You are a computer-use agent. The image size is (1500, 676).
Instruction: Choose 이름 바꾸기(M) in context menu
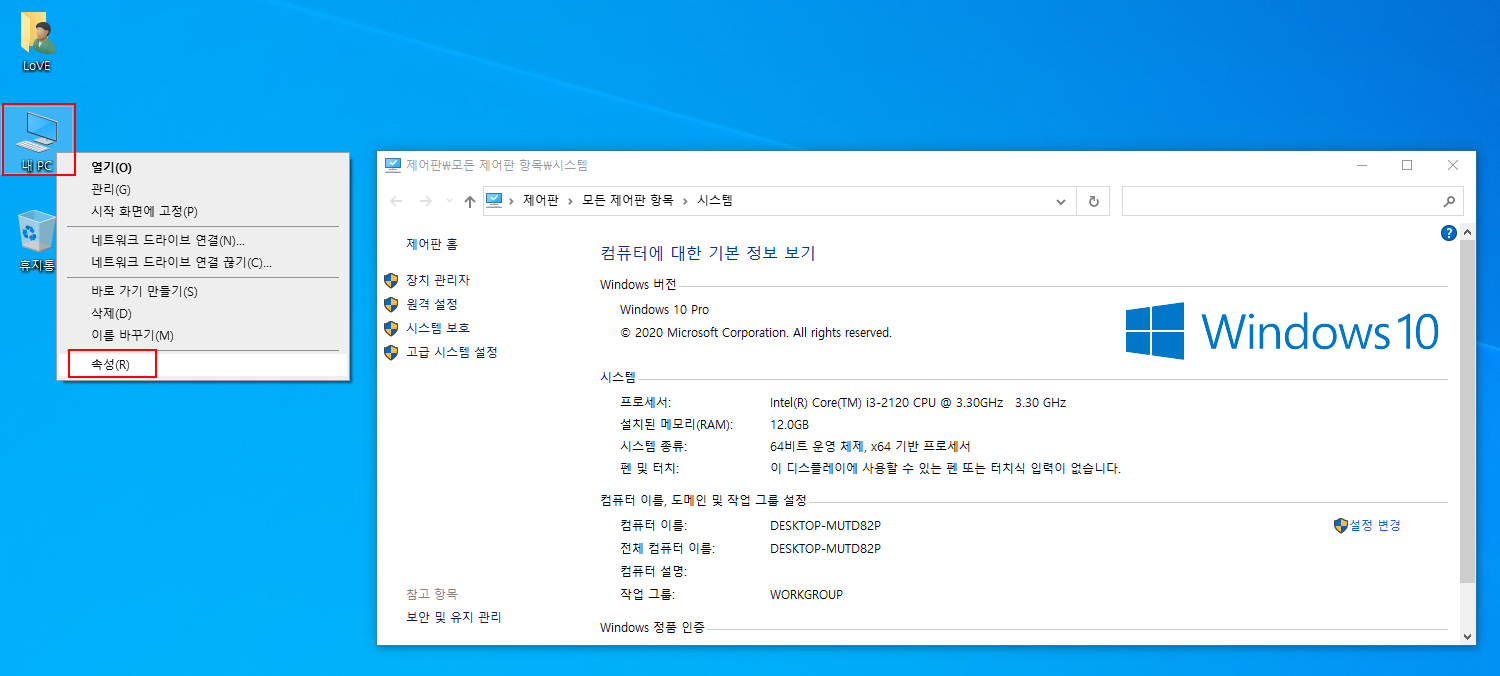[203, 336]
